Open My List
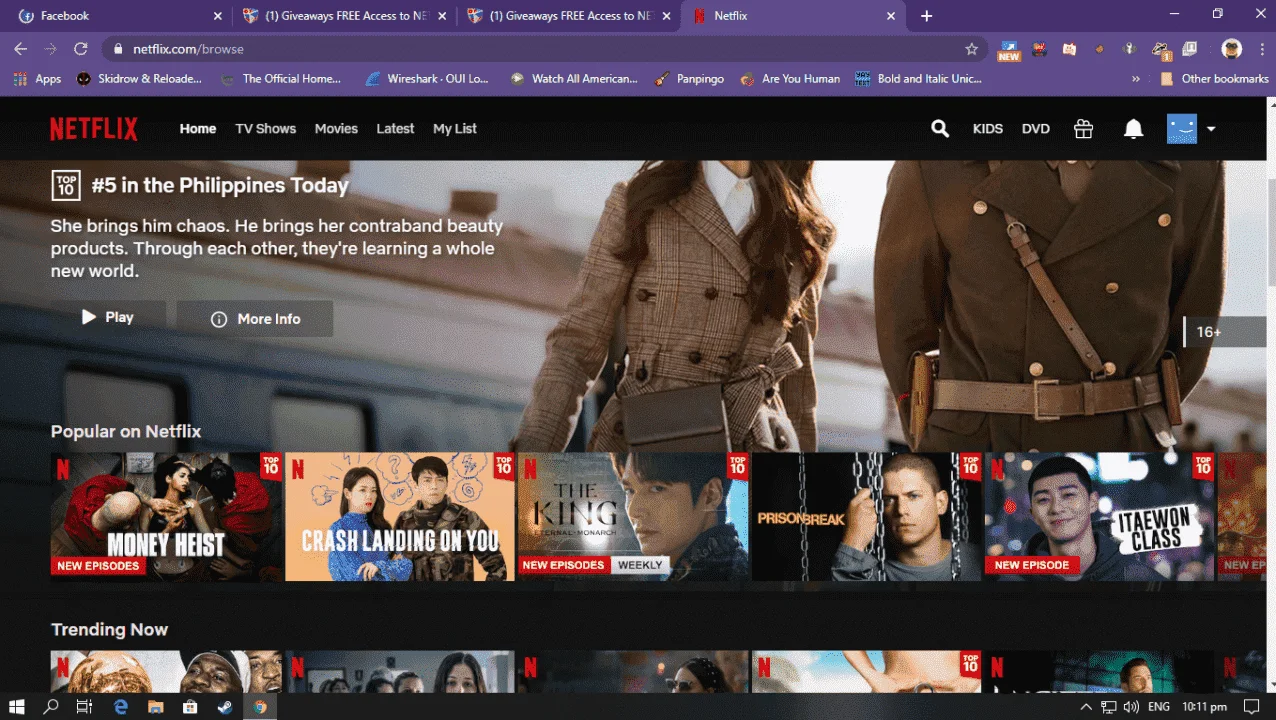 pos(455,128)
